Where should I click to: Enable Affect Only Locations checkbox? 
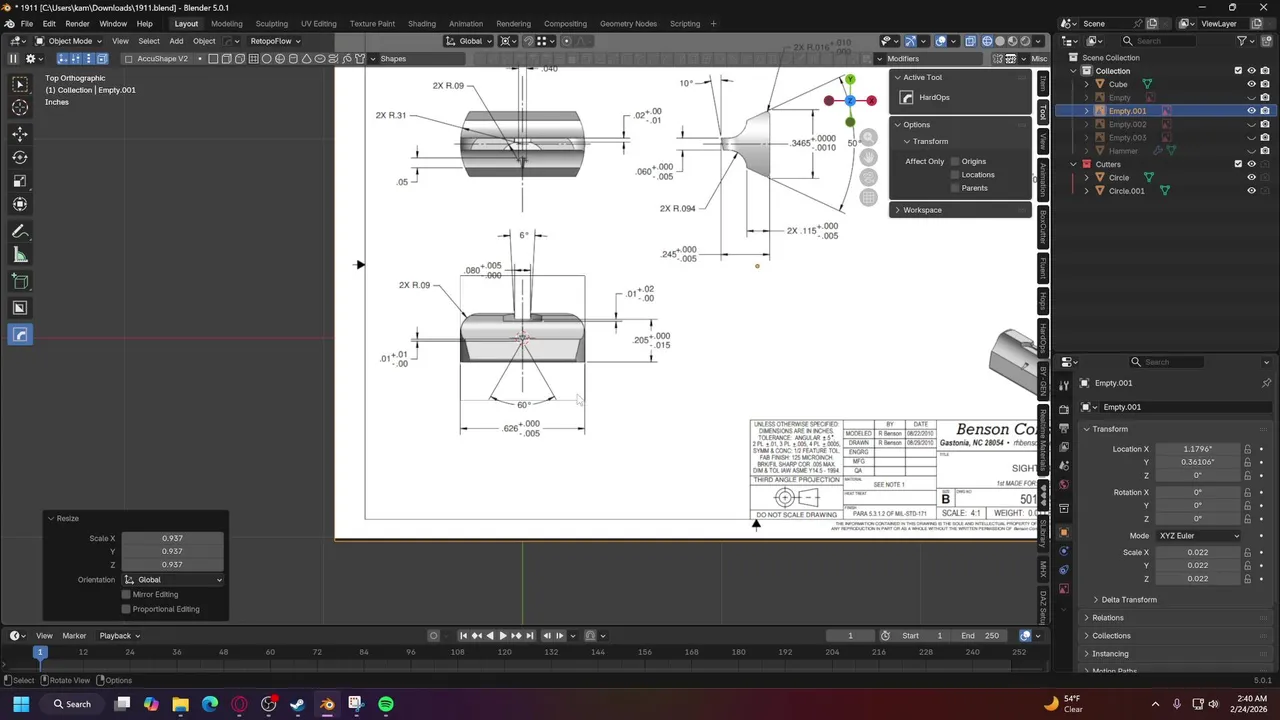(x=955, y=175)
